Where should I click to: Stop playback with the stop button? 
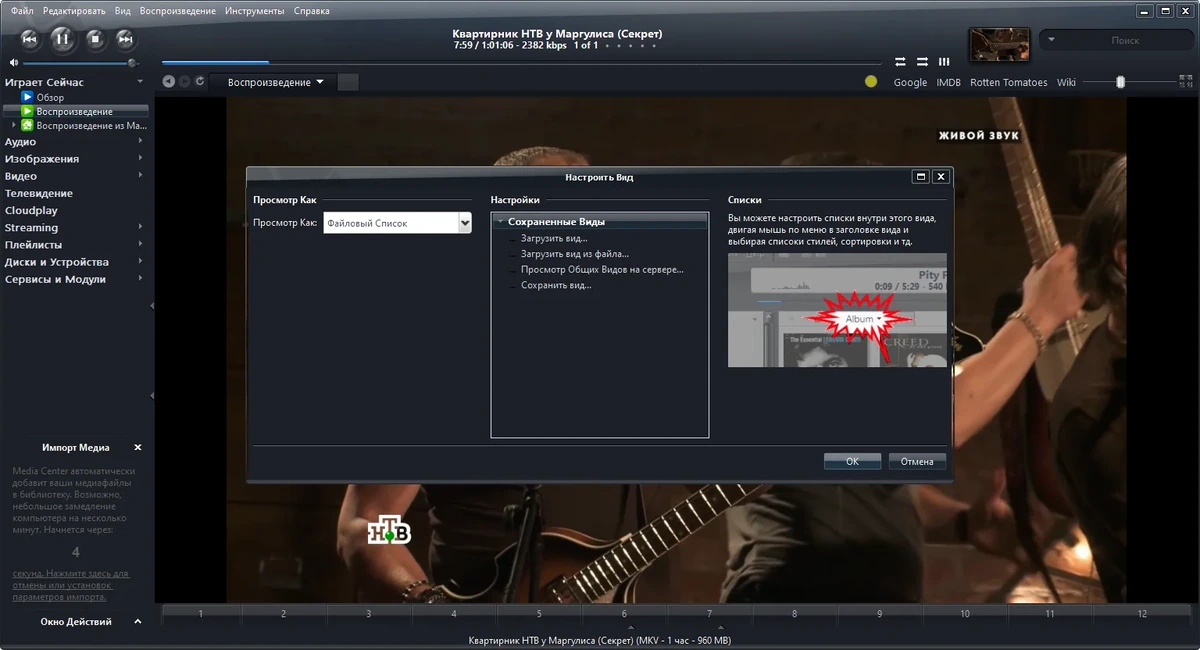(x=95, y=39)
